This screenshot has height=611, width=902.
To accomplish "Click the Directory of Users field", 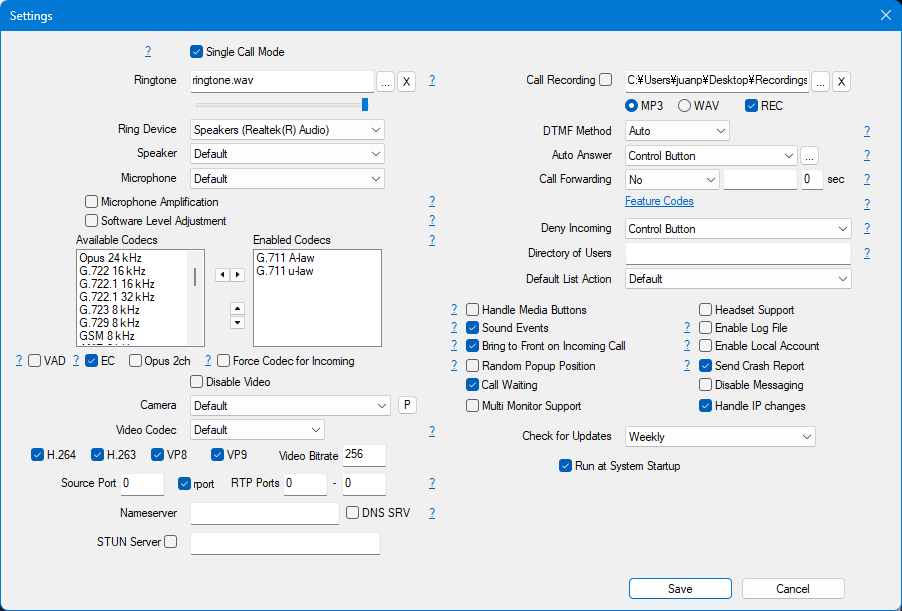I will point(738,253).
